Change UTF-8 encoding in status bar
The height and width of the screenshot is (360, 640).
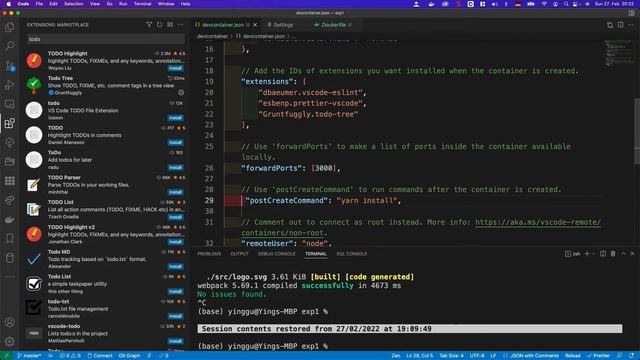[477, 356]
